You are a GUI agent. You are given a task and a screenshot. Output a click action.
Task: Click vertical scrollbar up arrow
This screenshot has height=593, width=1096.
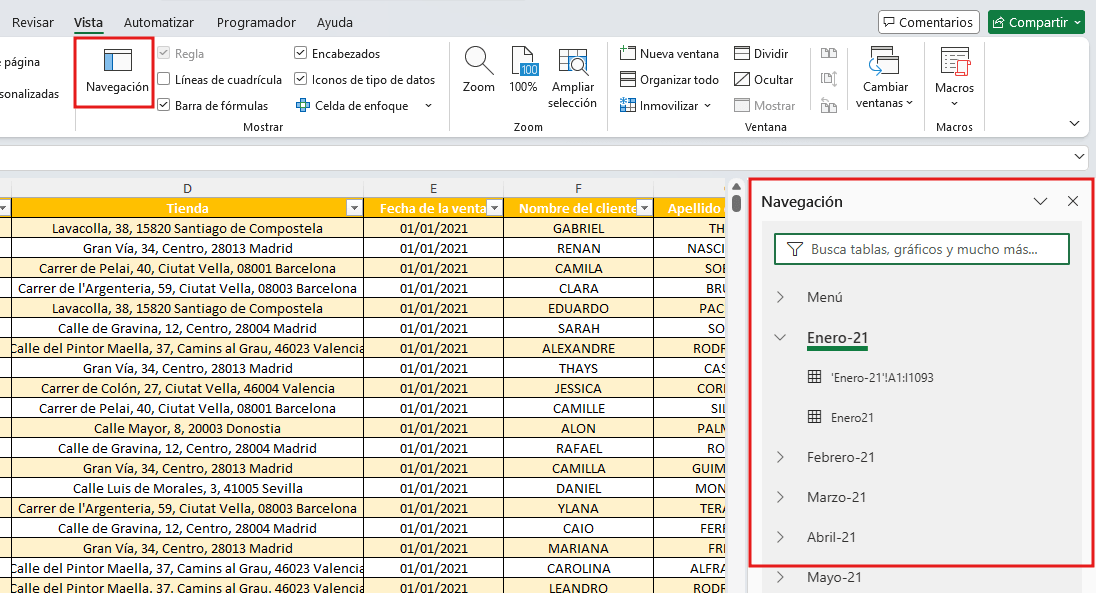pos(736,187)
